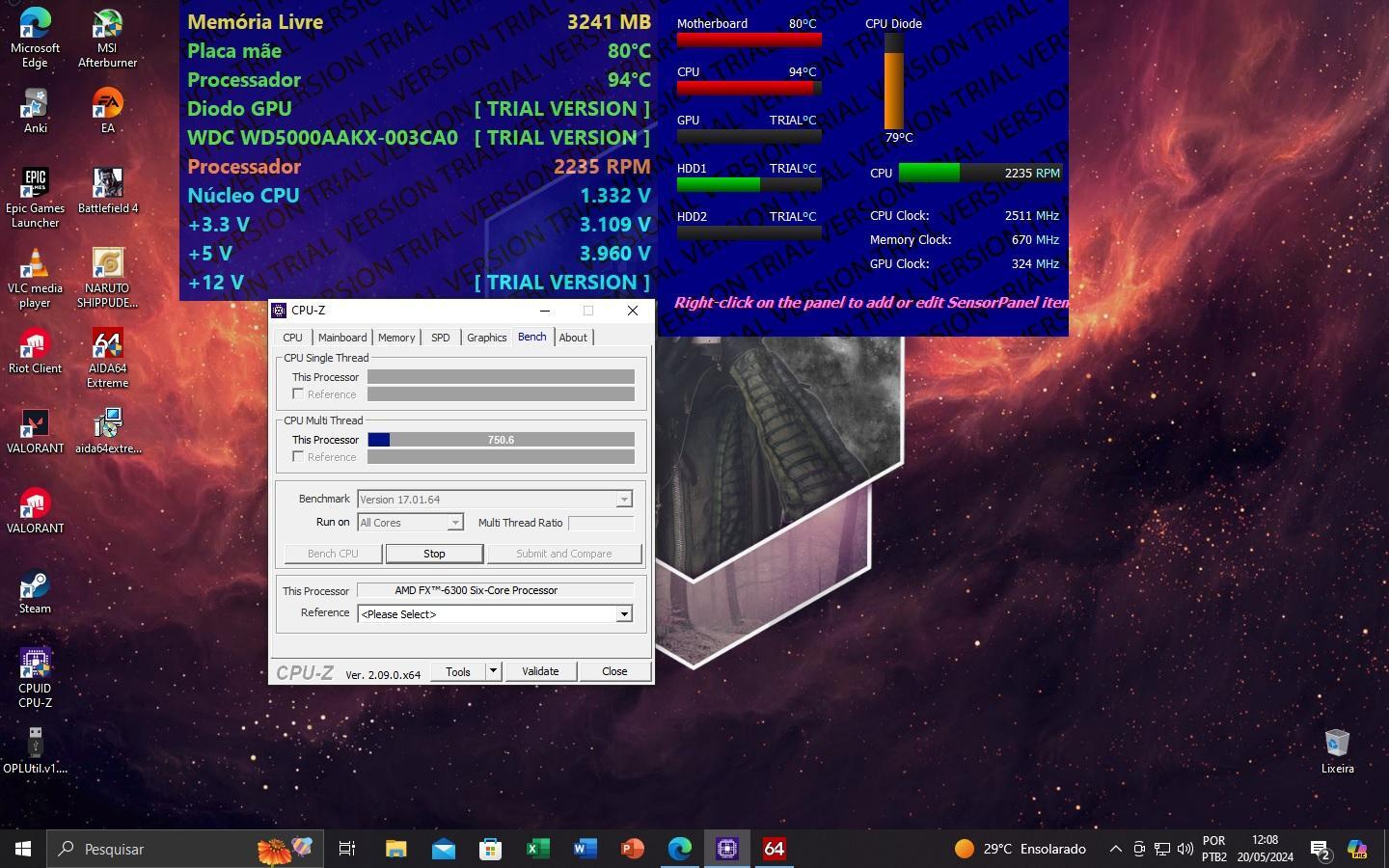This screenshot has width=1389, height=868.
Task: Click Submit and Compare button
Action: tap(564, 554)
